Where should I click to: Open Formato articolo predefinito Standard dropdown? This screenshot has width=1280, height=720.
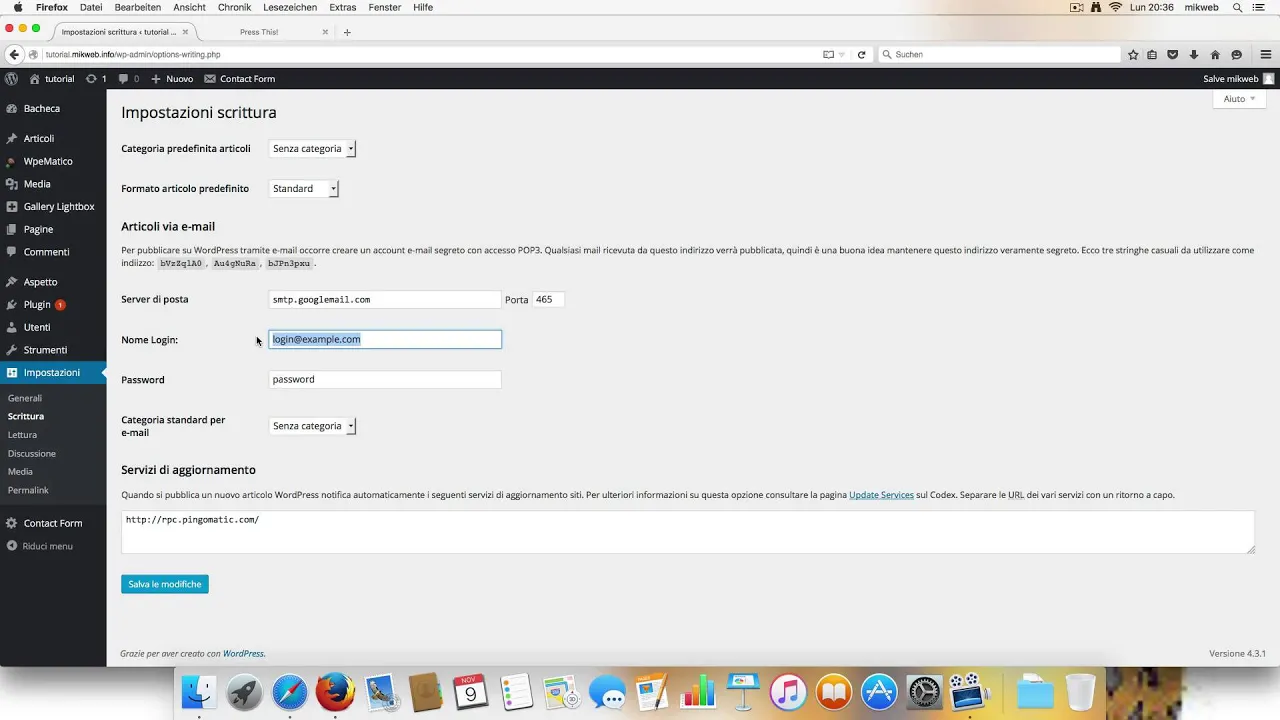click(304, 188)
